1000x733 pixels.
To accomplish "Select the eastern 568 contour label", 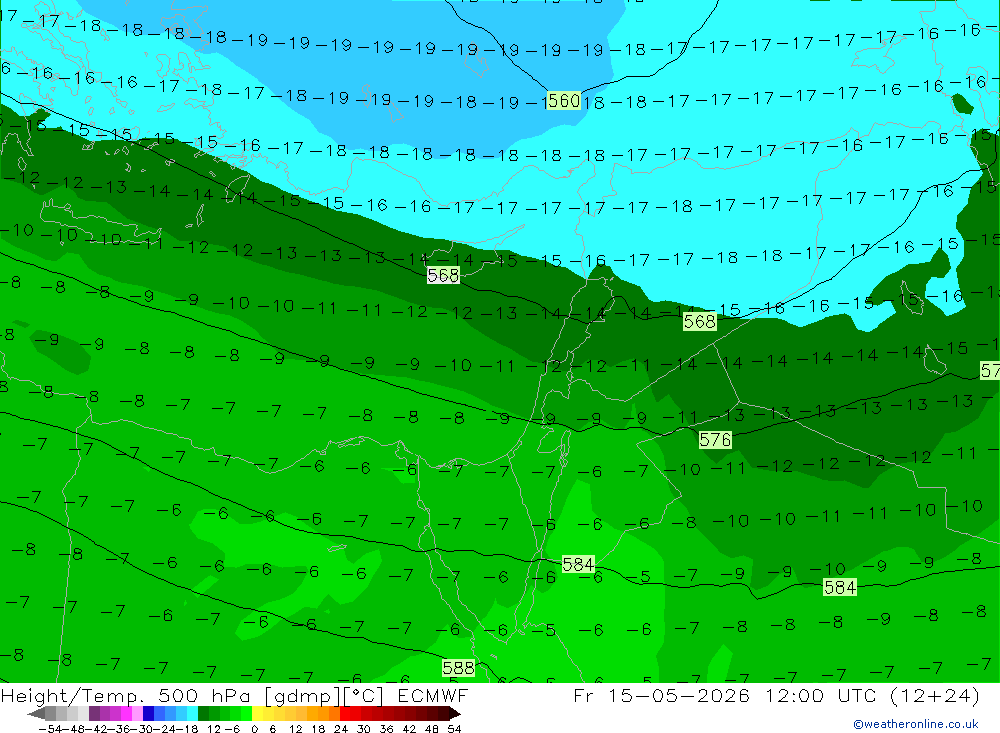I will 700,322.
